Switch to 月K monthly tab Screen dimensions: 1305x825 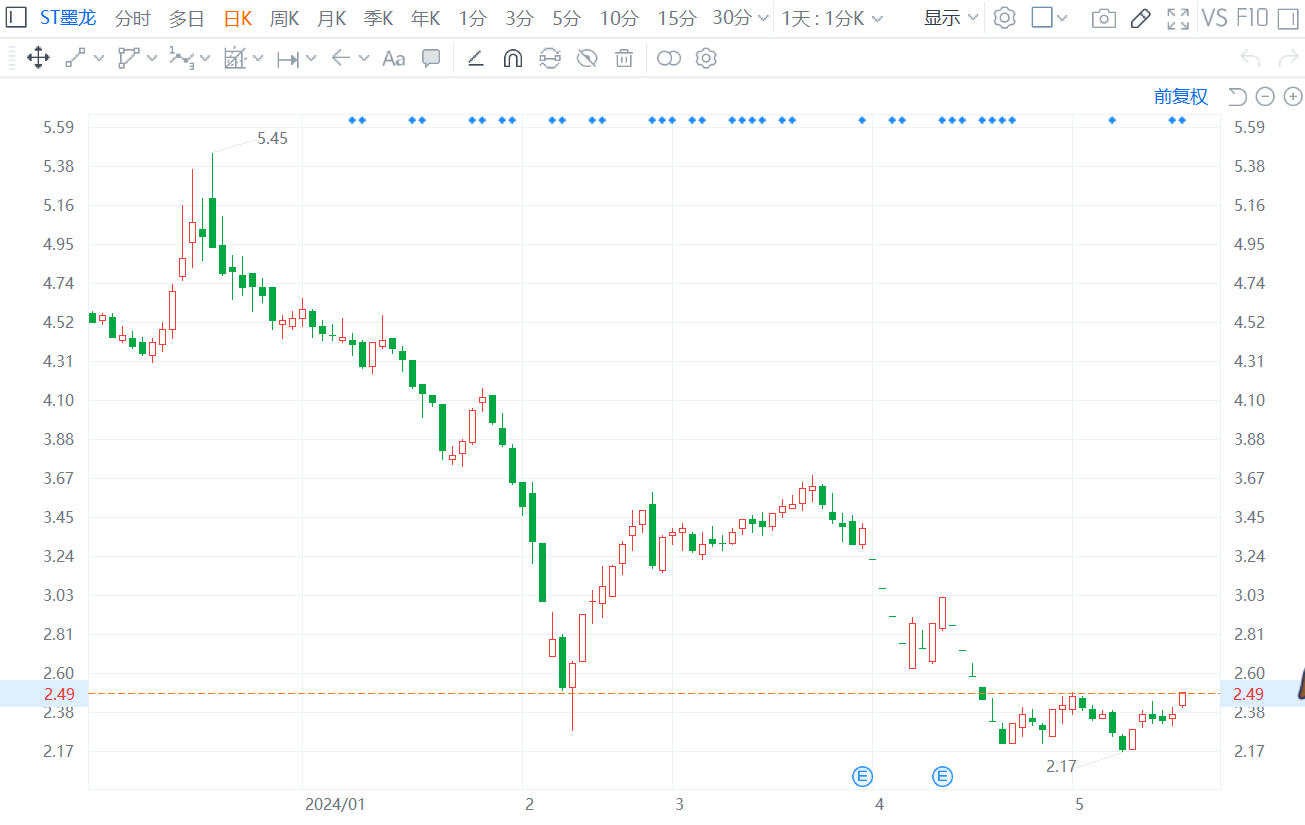332,18
